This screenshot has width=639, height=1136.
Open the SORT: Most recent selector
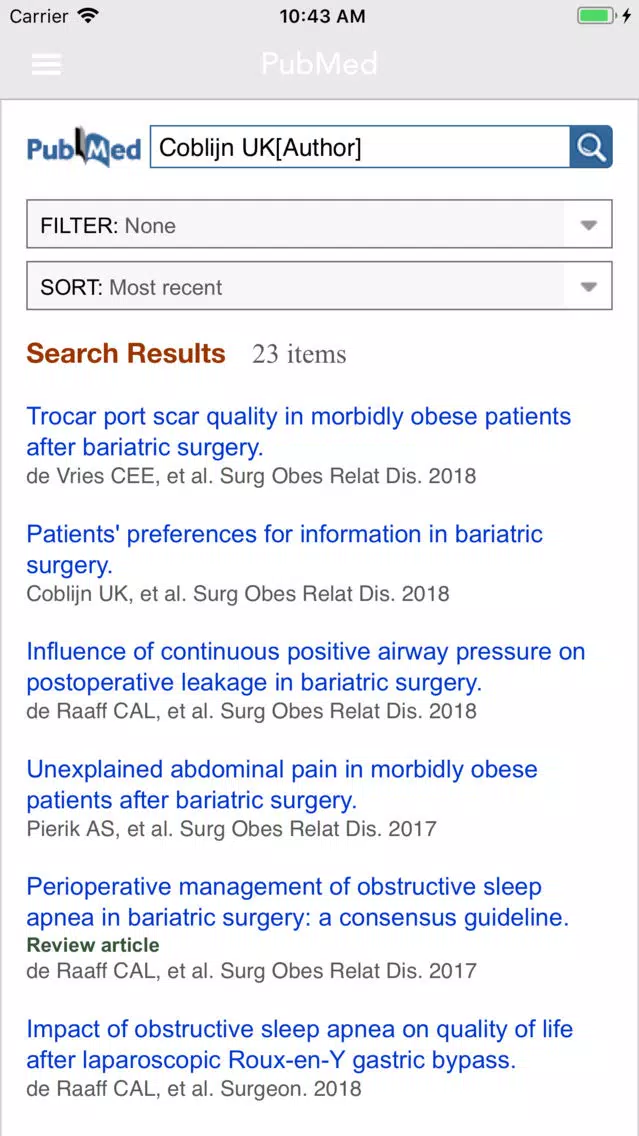[x=320, y=286]
